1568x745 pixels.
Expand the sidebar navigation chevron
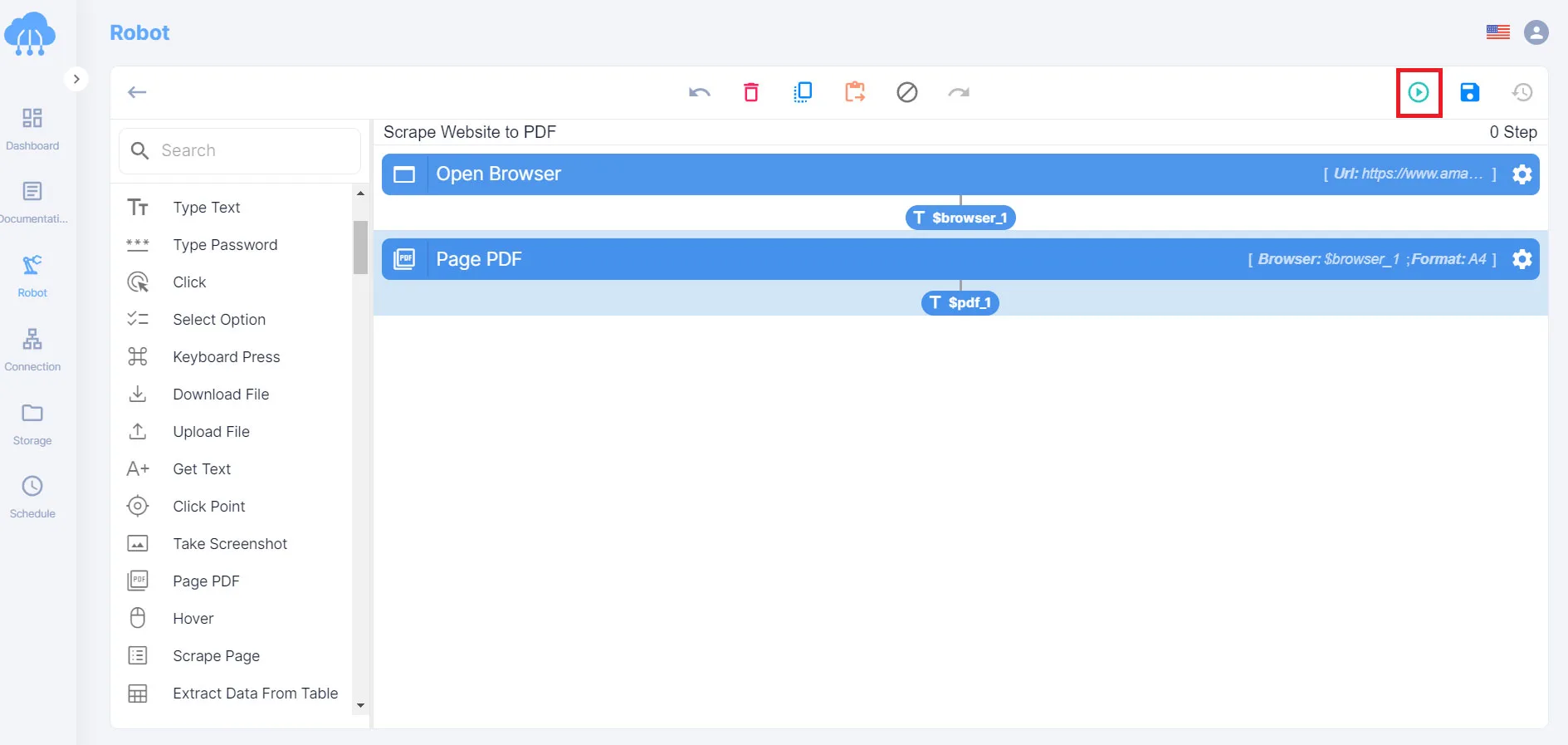click(76, 79)
